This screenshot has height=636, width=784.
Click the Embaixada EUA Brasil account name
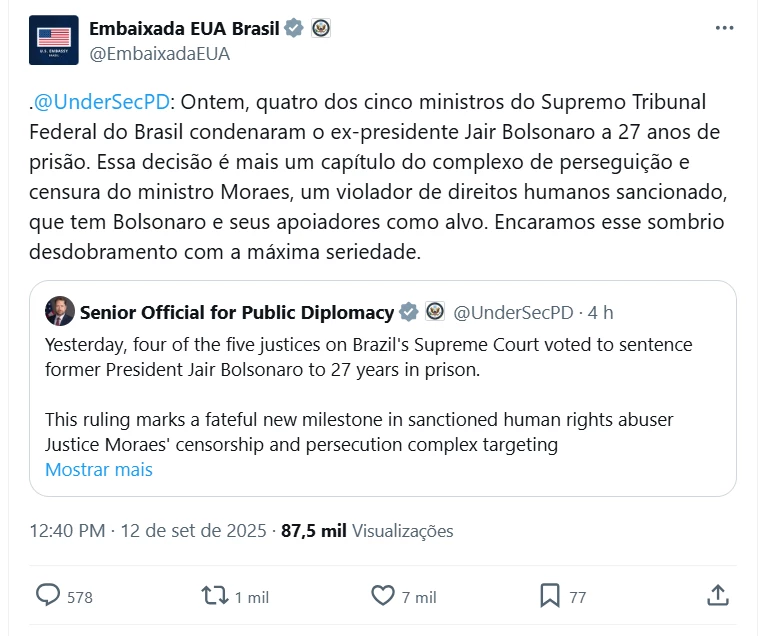point(184,28)
